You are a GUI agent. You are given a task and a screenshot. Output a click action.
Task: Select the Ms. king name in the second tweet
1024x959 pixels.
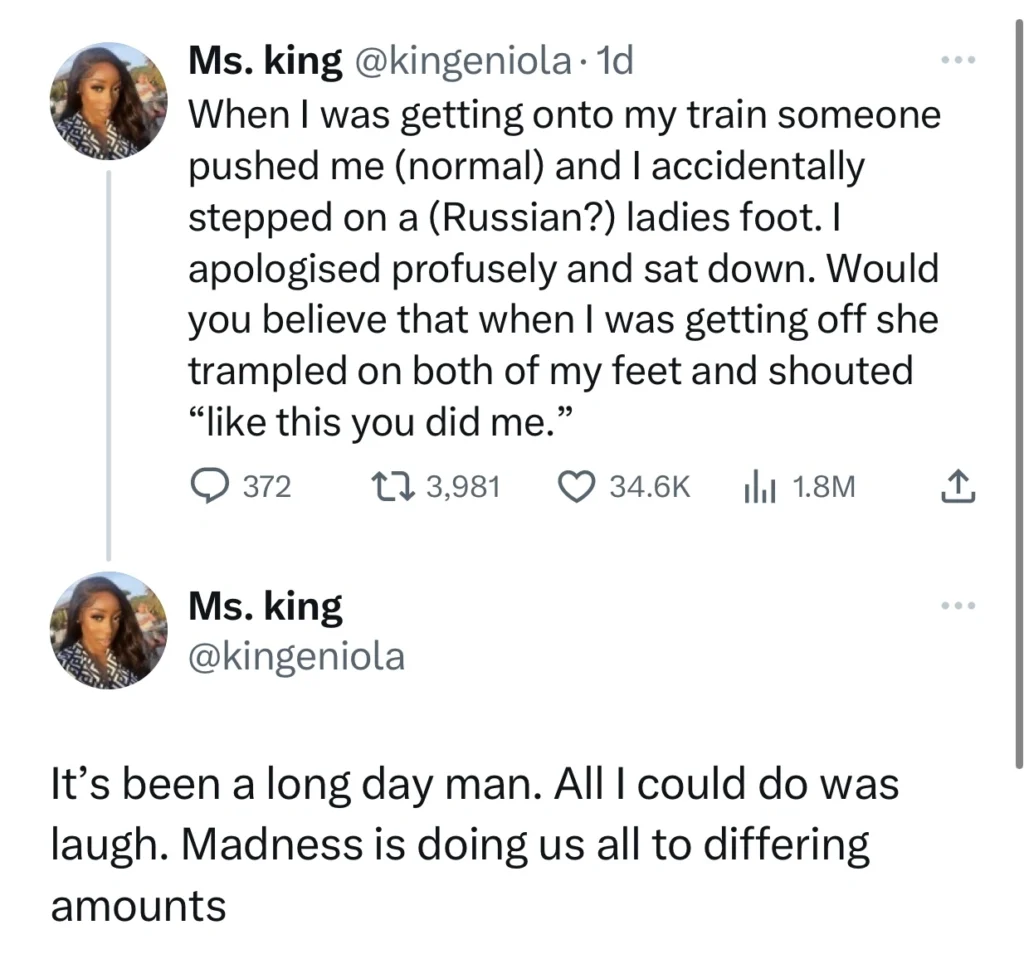coord(265,606)
